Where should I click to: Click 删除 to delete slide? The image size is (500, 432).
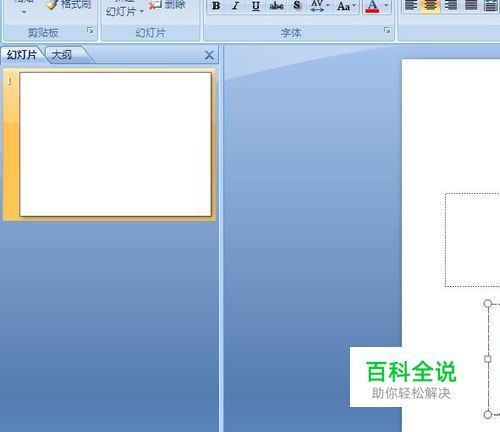(x=168, y=5)
